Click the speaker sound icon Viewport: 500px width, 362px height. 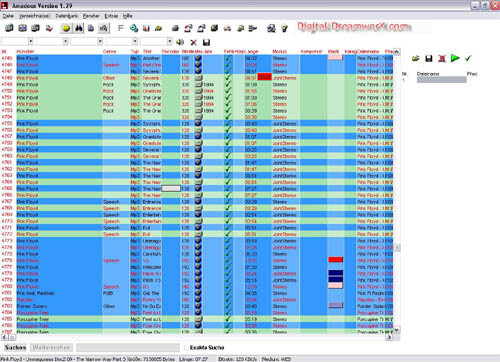coord(180,42)
